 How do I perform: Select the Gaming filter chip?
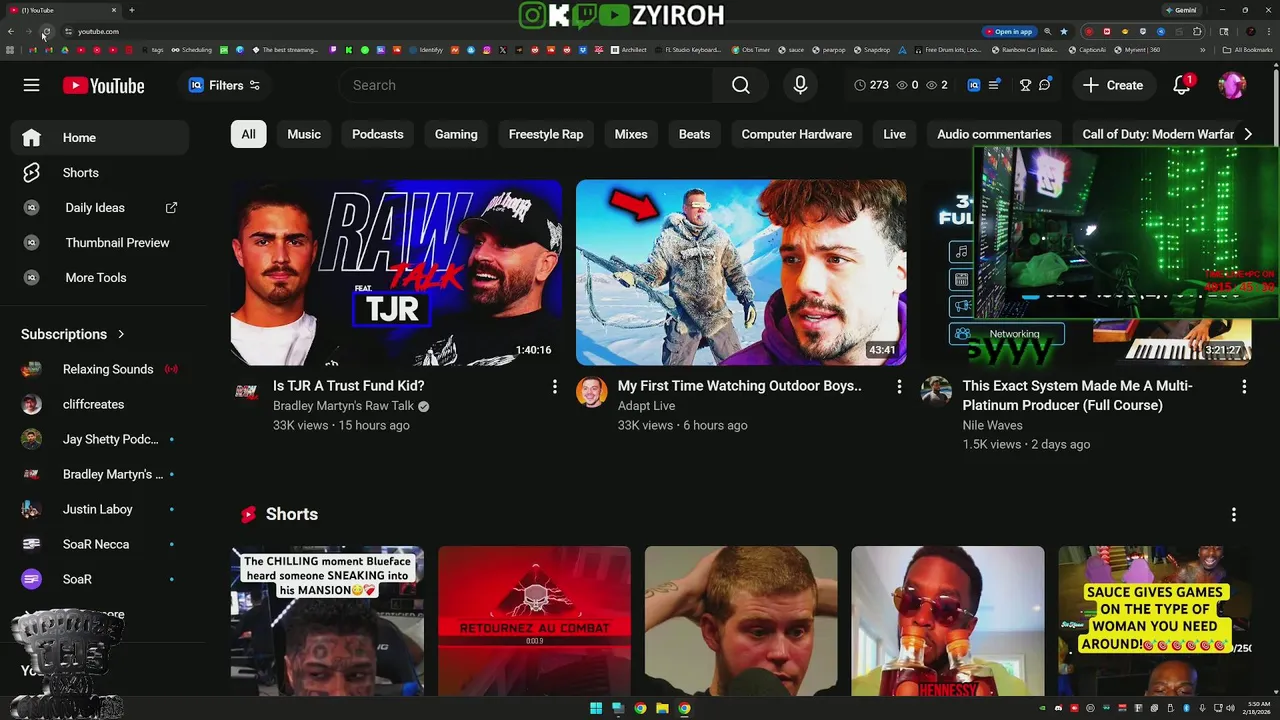coord(456,134)
